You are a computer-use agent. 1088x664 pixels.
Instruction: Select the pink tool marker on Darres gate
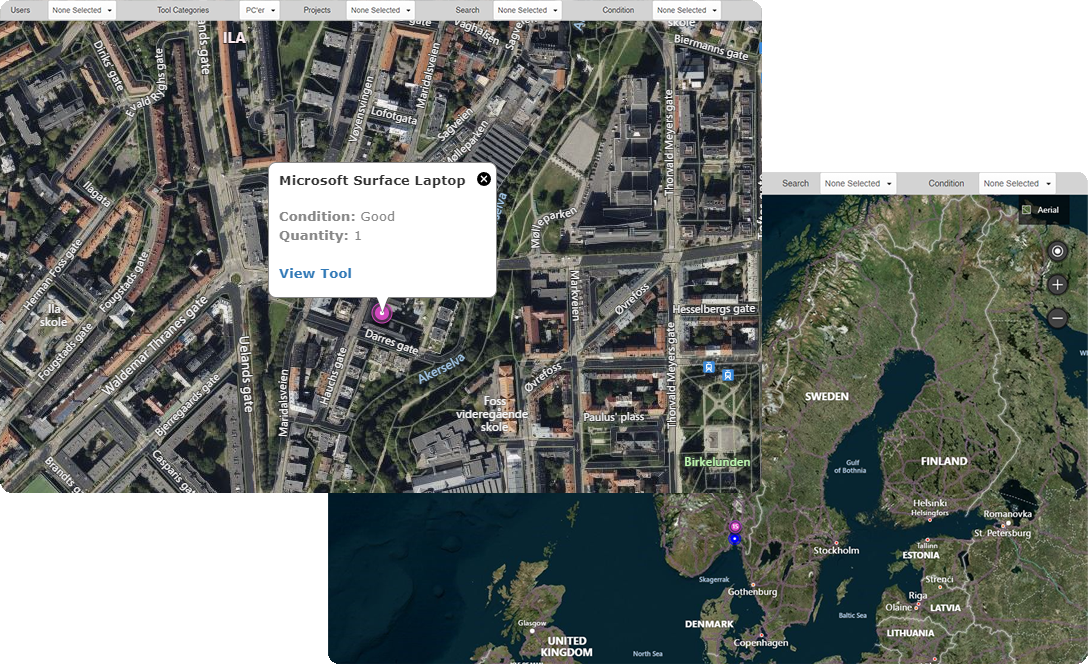tap(381, 313)
